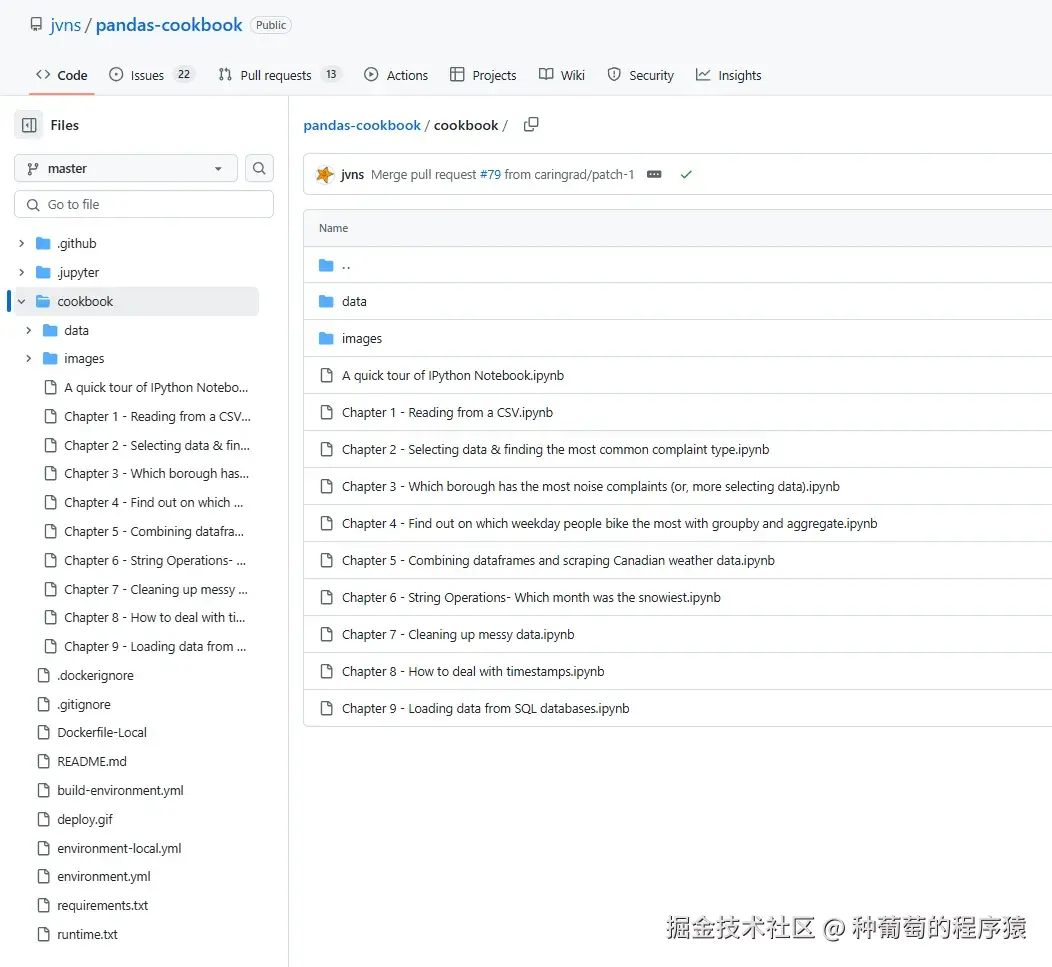Open pull request #79 link
Screen dimensions: 1052x967
click(490, 174)
